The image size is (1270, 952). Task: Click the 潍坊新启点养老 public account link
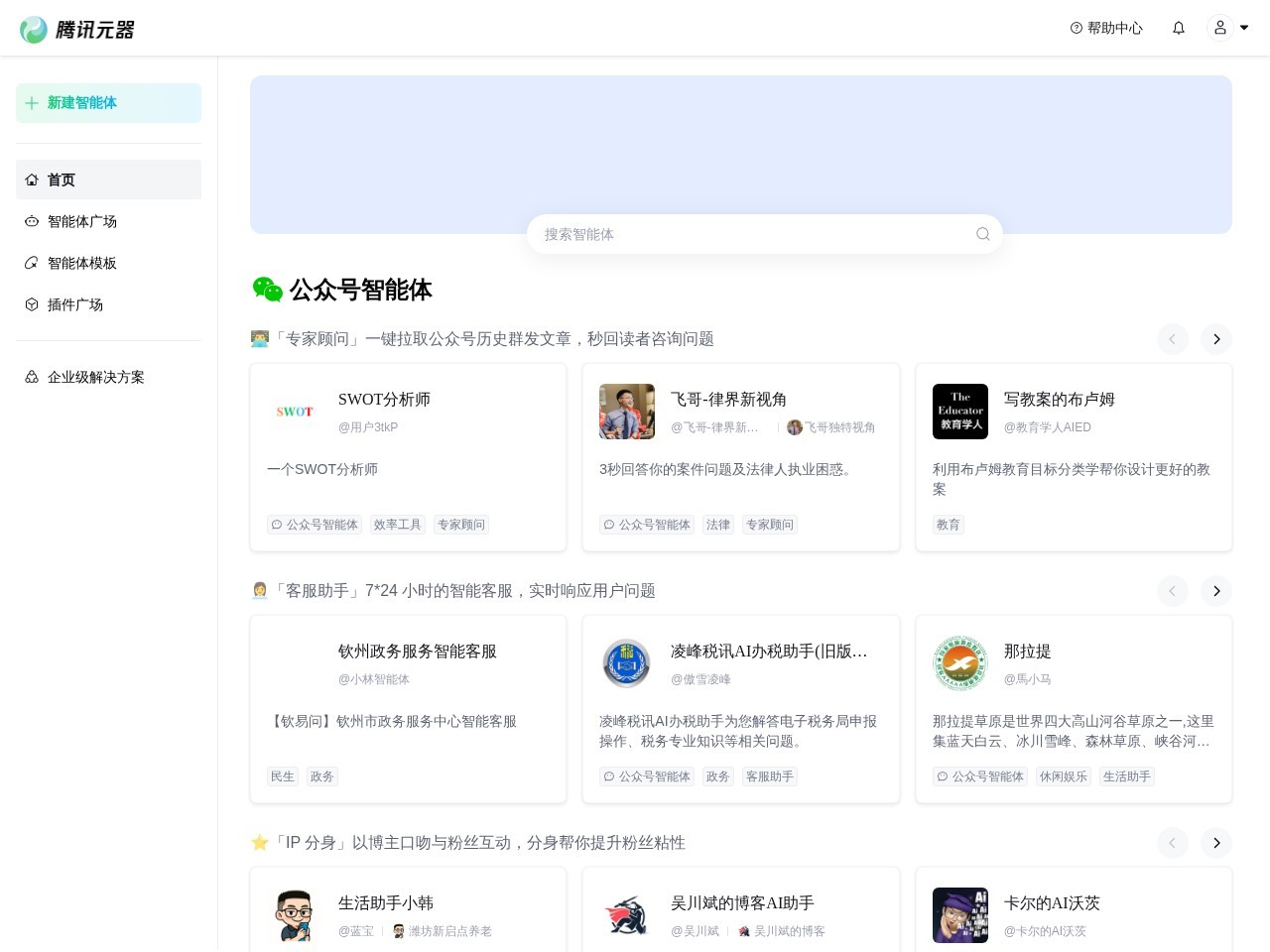[443, 931]
